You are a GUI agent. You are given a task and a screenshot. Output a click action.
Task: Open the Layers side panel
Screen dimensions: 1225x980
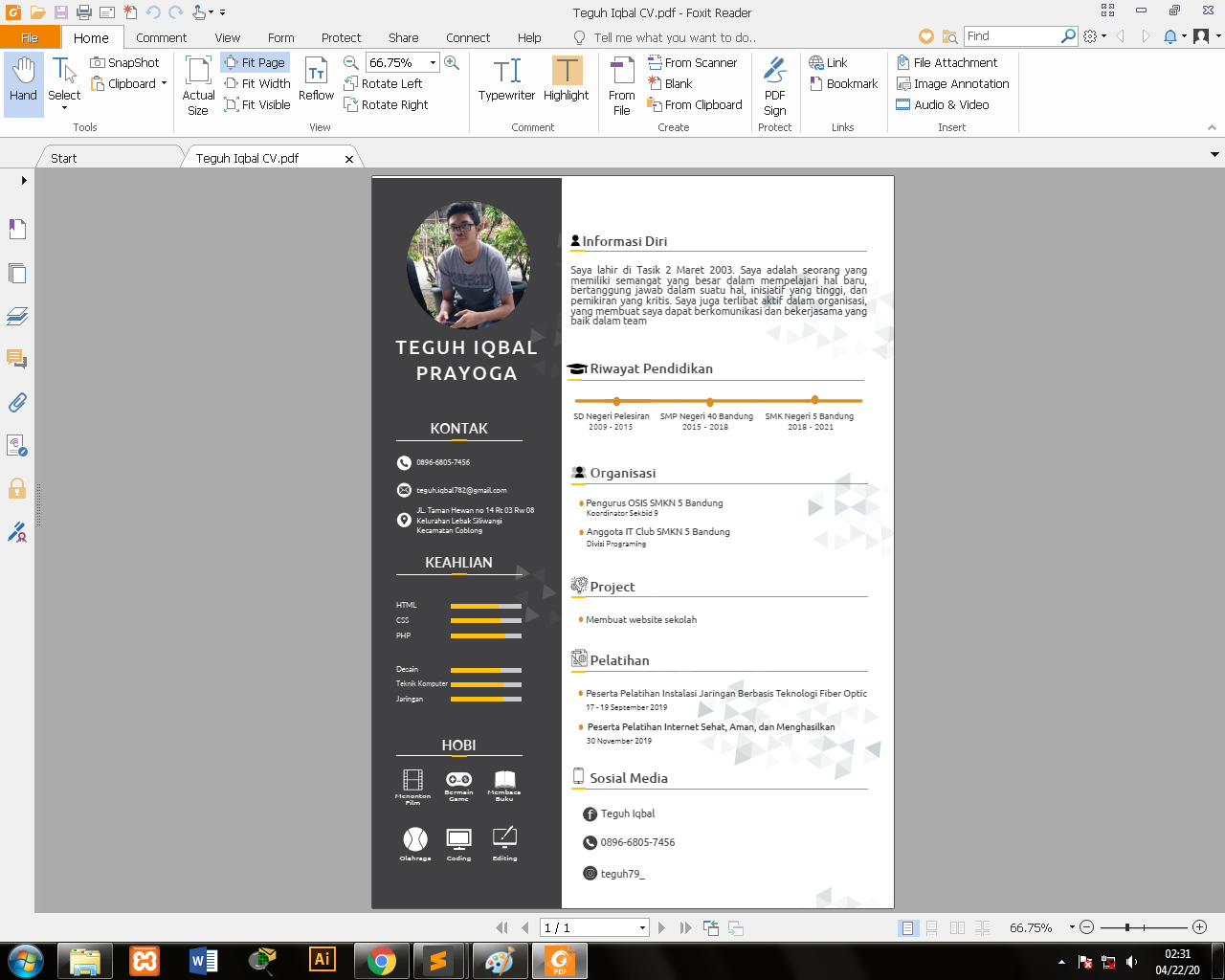tap(17, 316)
